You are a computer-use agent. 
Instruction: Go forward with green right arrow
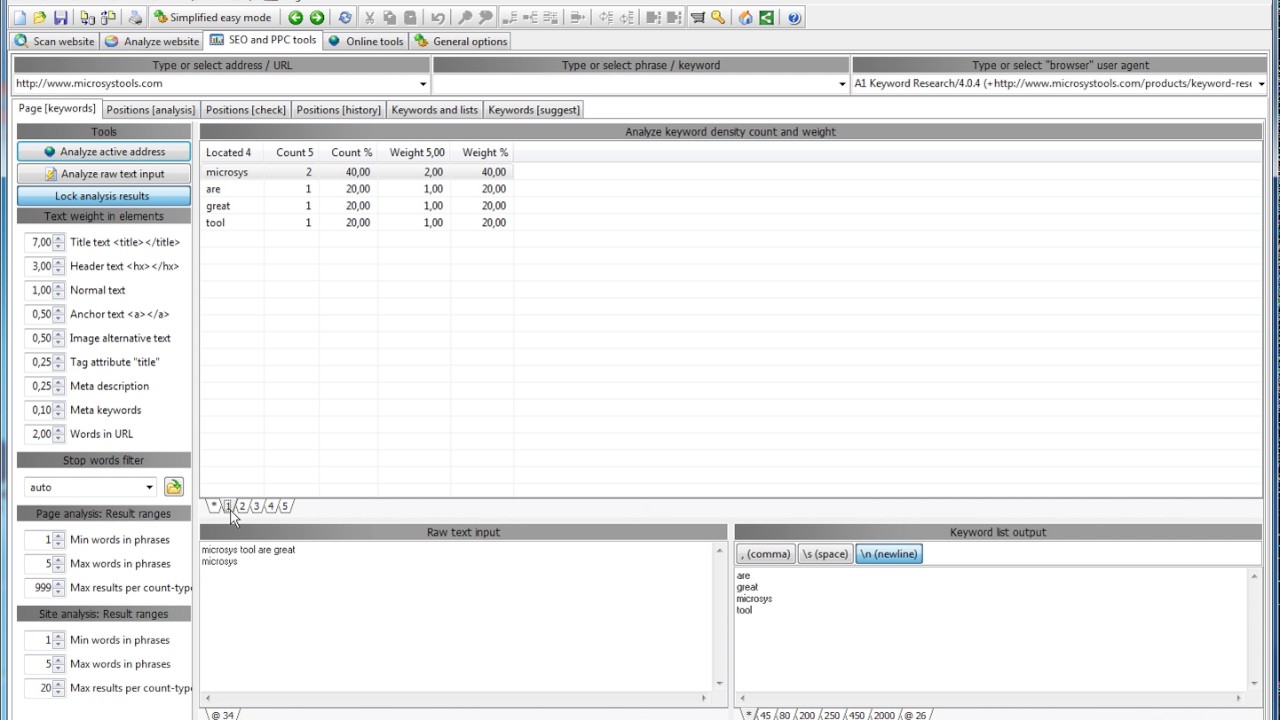tap(317, 18)
